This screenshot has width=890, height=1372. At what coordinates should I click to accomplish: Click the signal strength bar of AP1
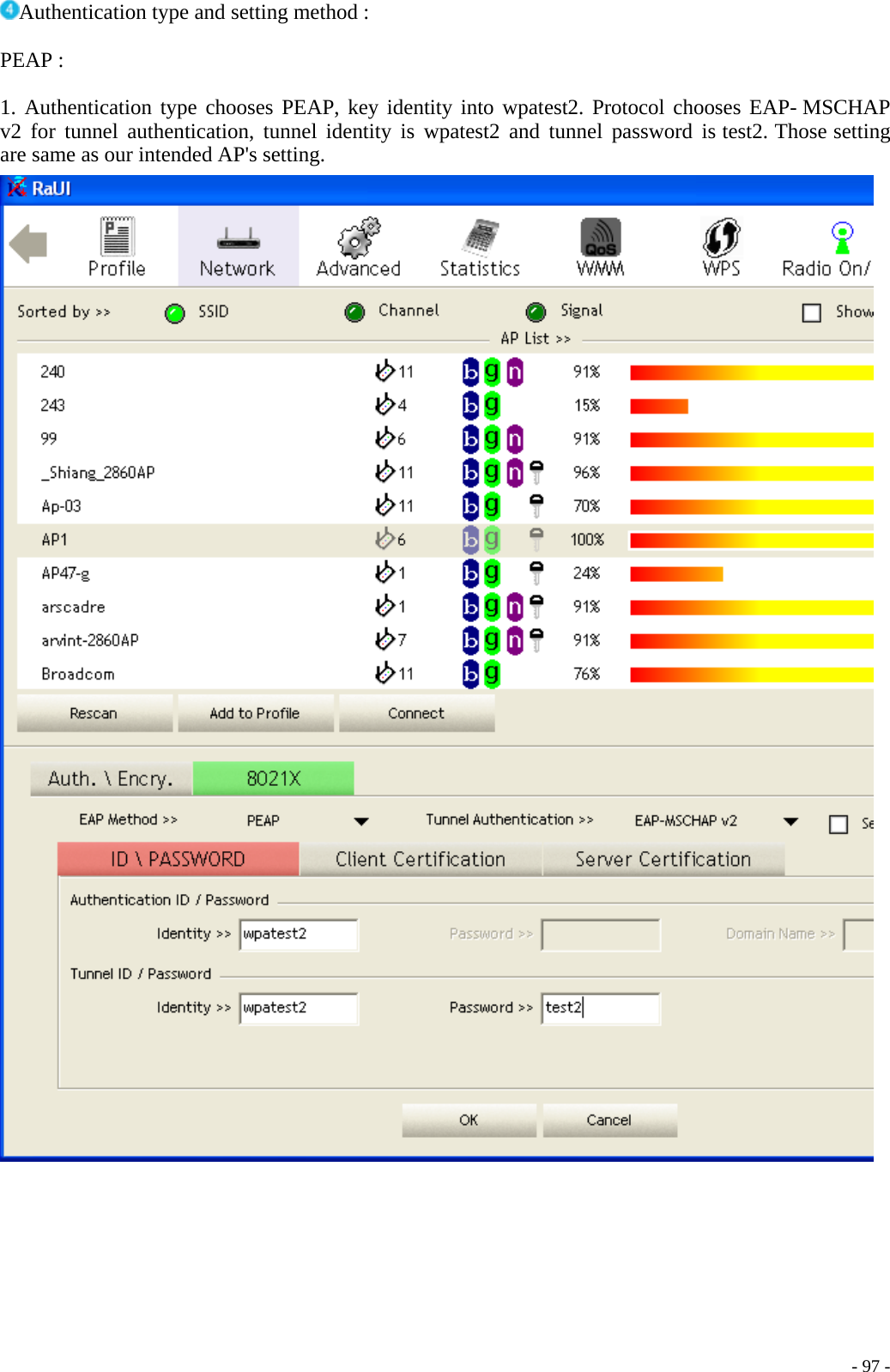point(752,541)
